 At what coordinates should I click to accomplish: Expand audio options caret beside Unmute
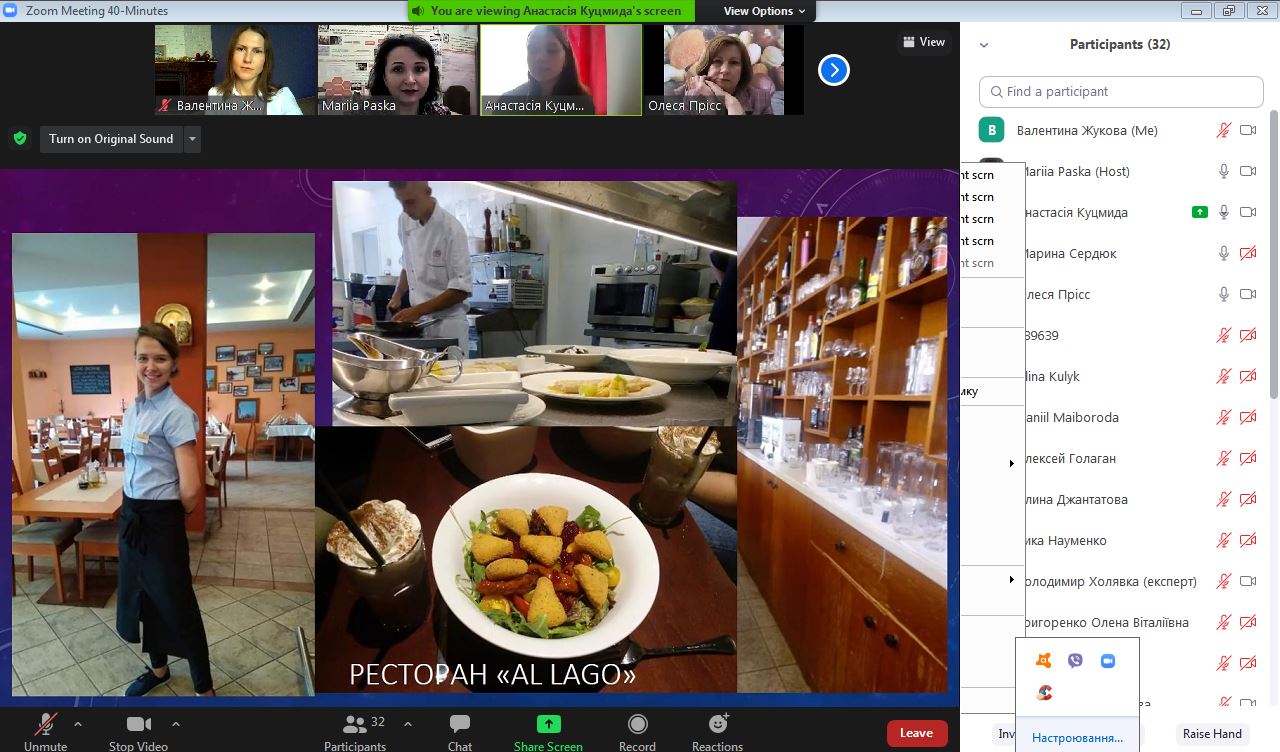tap(78, 723)
